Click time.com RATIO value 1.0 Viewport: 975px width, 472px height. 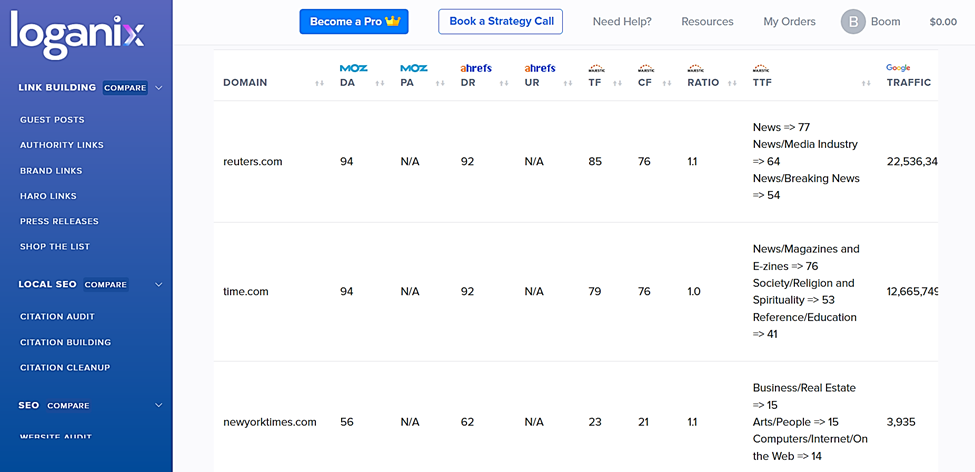pyautogui.click(x=693, y=292)
